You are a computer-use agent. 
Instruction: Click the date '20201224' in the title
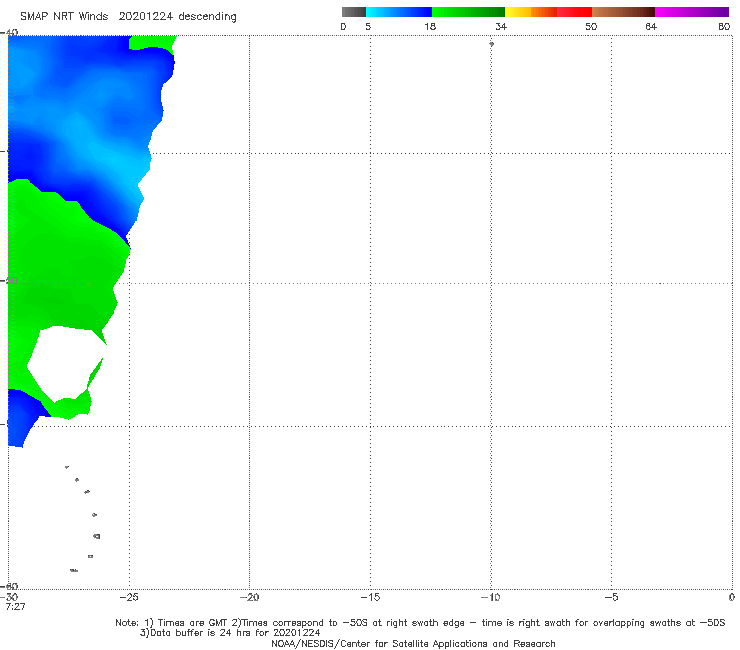coord(145,16)
